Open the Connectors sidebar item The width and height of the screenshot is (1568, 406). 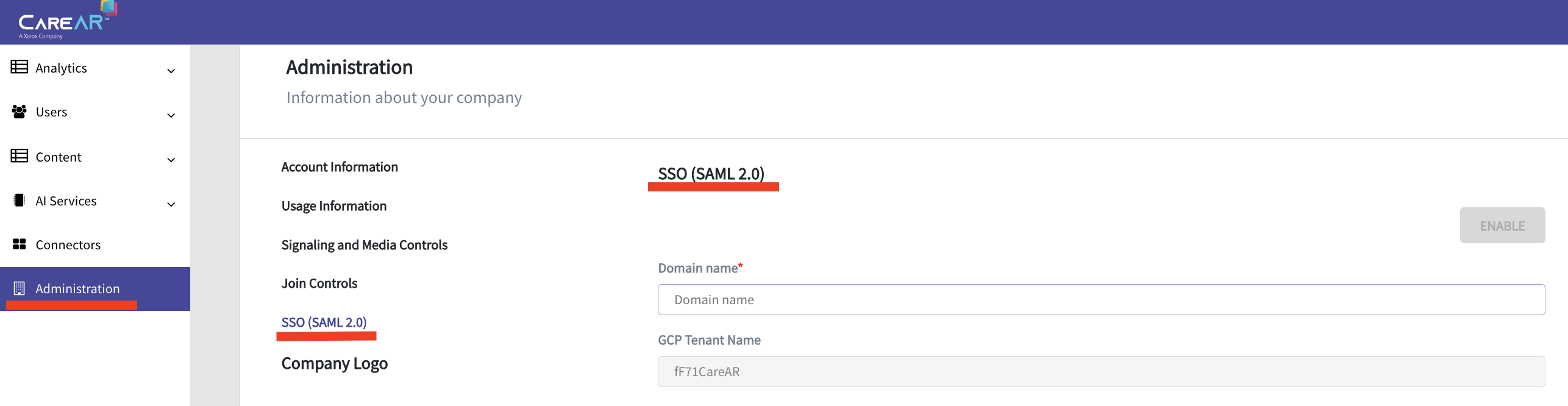tap(68, 245)
